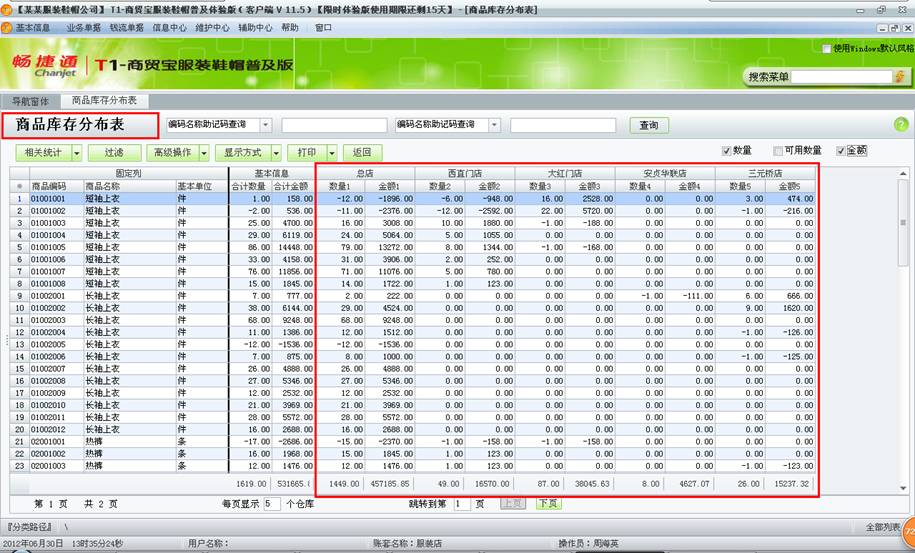
Task: Click the 查询 button
Action: [649, 125]
